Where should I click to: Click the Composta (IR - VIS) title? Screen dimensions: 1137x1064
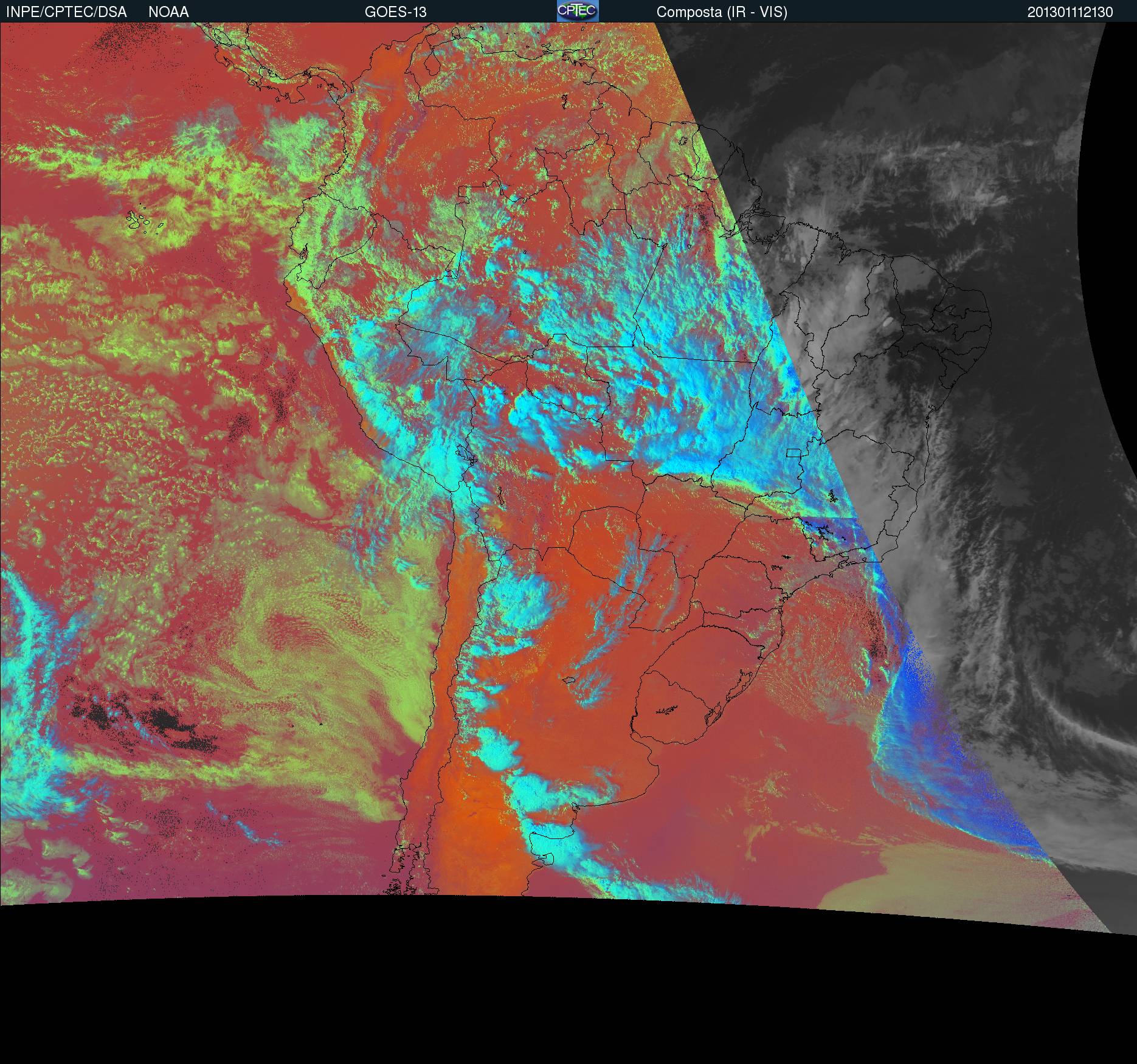tap(722, 12)
